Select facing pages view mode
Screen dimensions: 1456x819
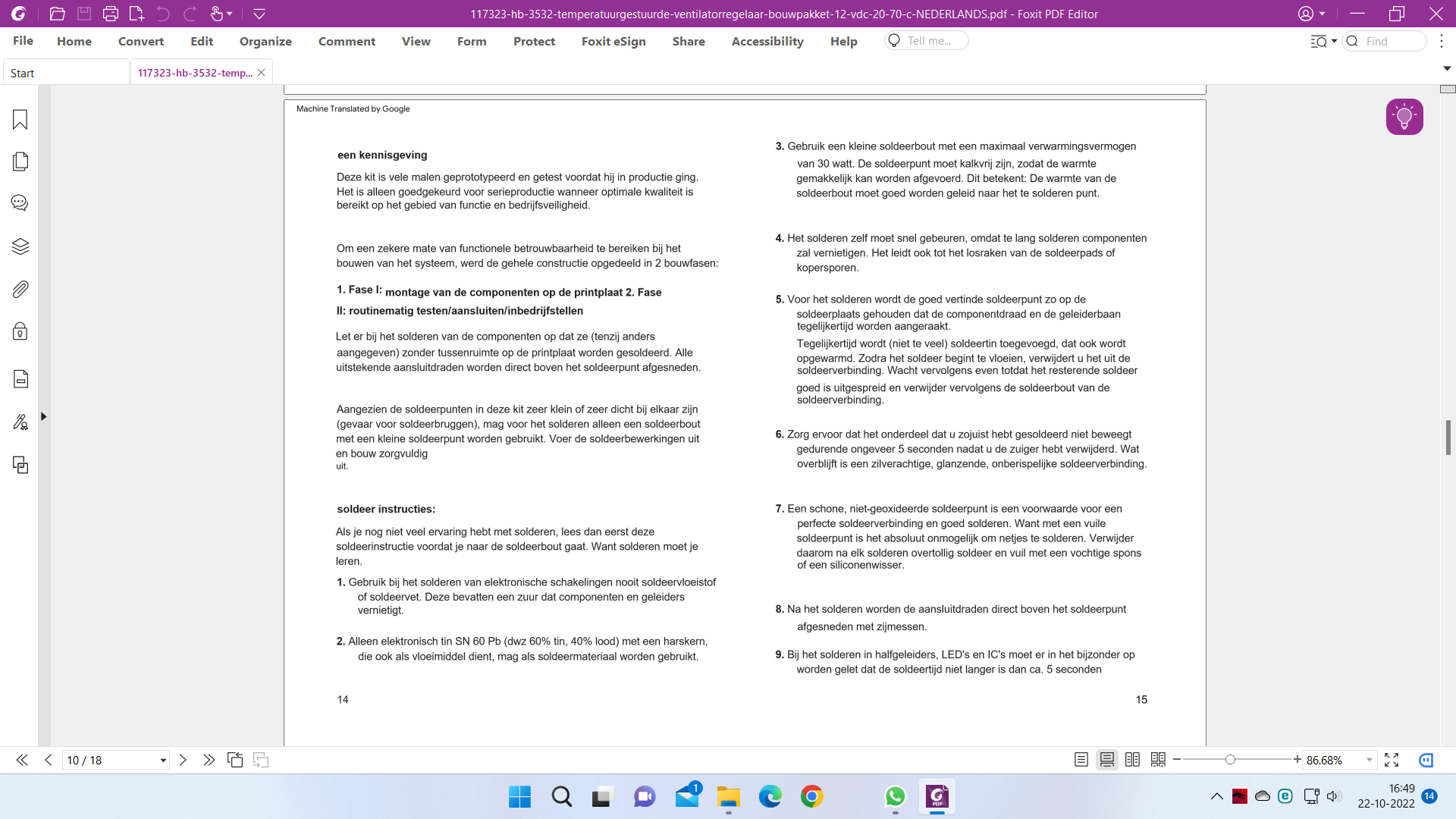point(1132,760)
